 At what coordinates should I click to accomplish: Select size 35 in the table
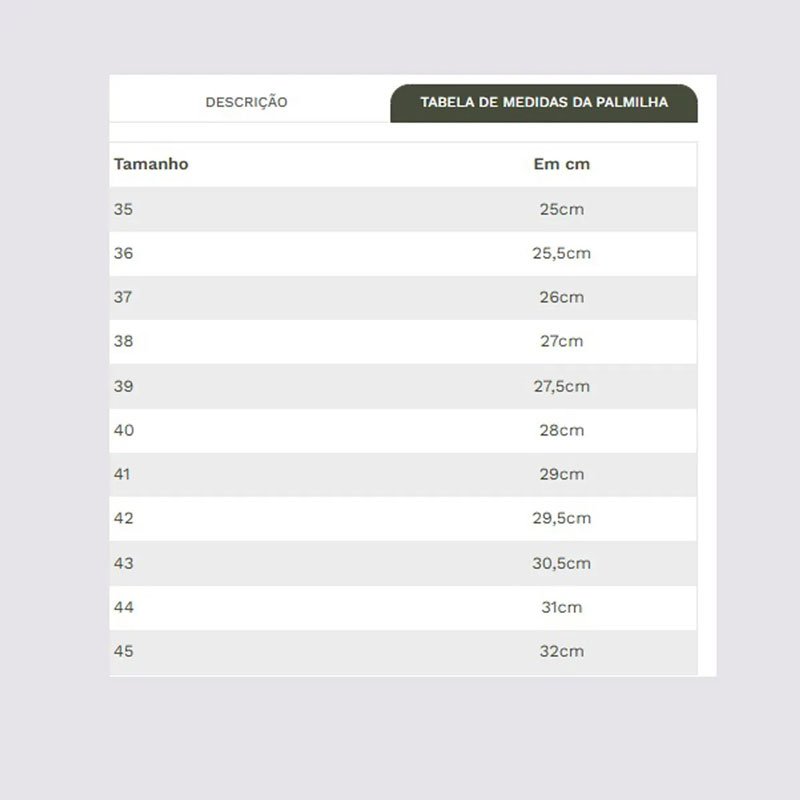pyautogui.click(x=123, y=209)
